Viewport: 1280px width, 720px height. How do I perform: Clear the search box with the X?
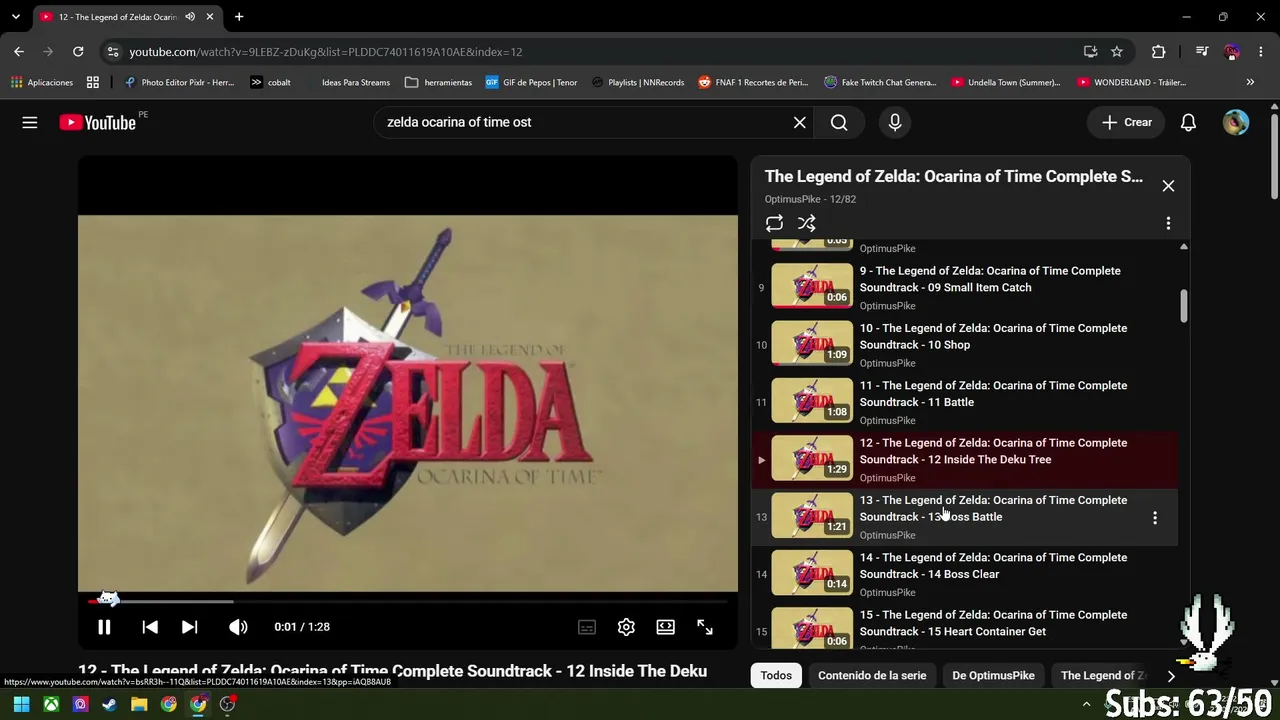[800, 122]
